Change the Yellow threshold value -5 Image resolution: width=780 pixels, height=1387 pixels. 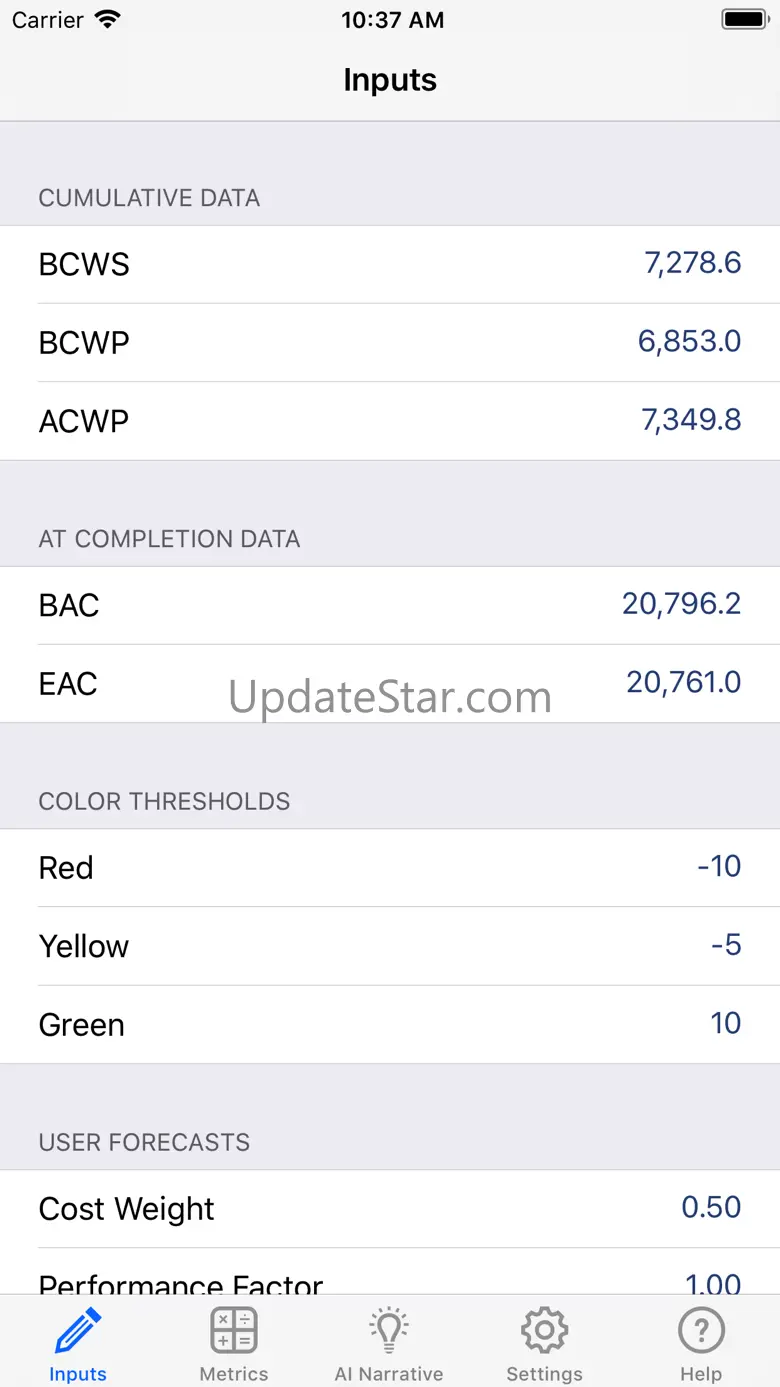726,945
